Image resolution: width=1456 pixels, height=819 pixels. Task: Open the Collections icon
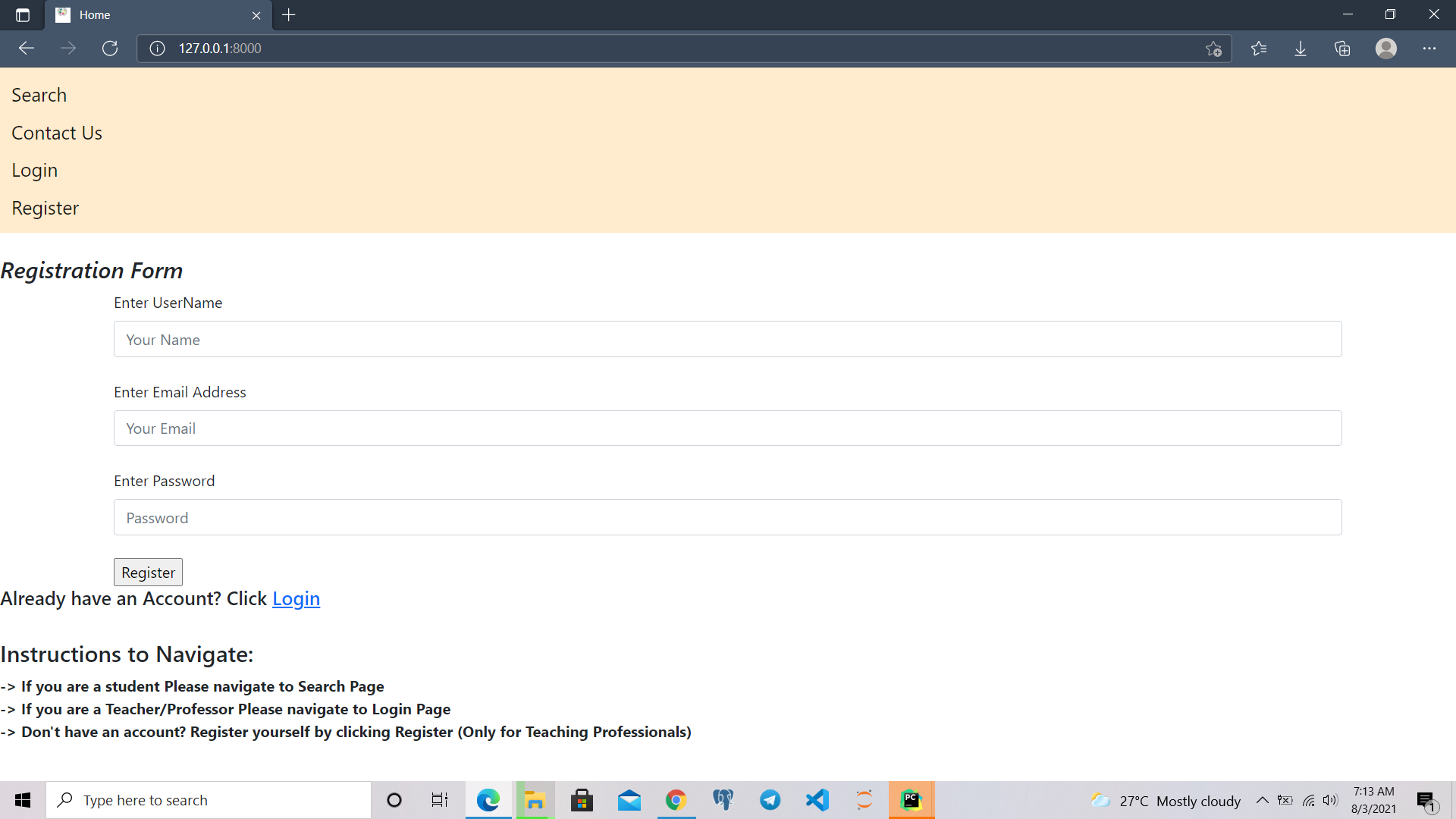[1342, 49]
